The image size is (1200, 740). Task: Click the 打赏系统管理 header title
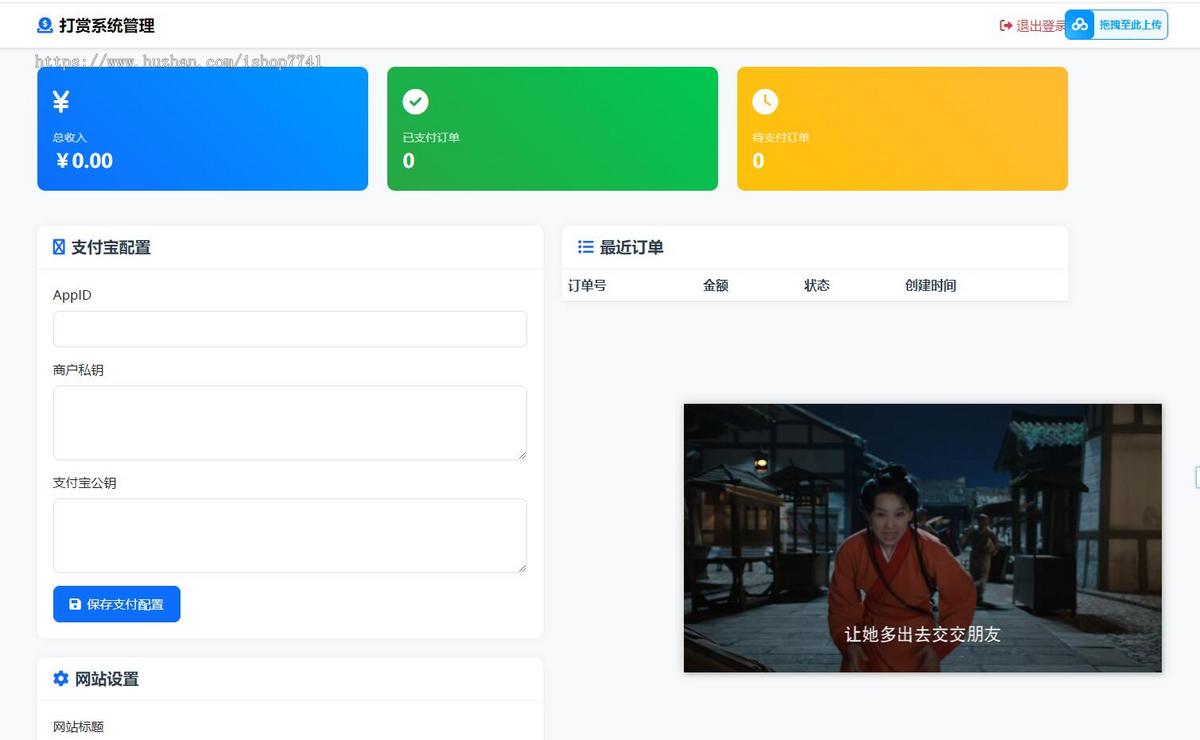(x=107, y=26)
